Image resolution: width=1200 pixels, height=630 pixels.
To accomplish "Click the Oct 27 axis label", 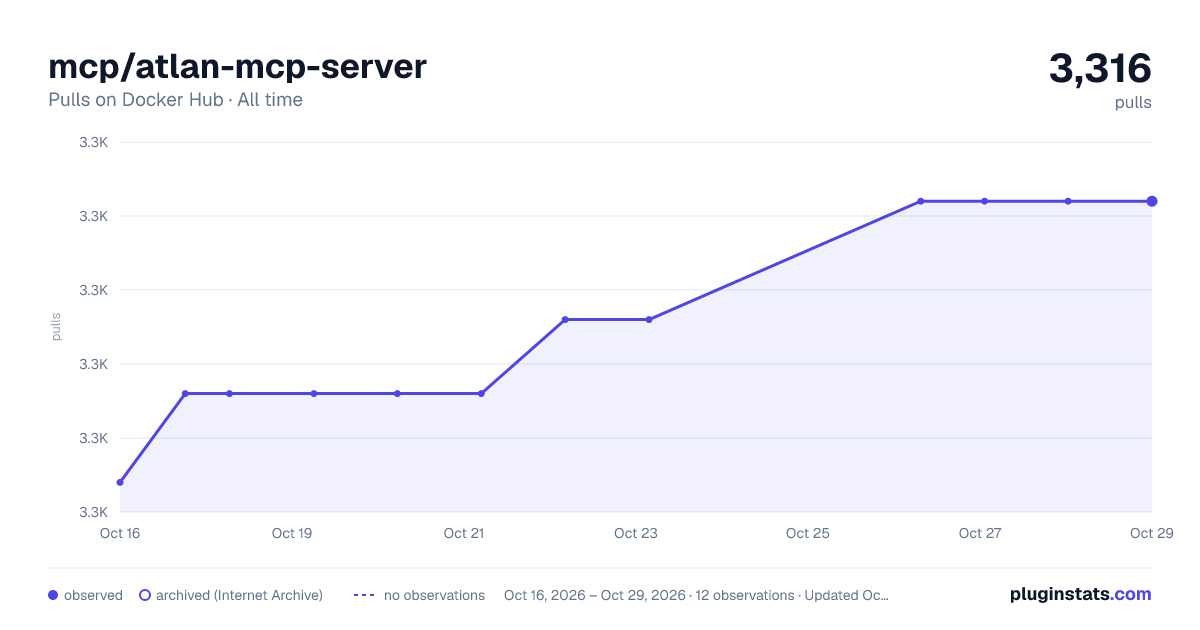I will [x=980, y=533].
